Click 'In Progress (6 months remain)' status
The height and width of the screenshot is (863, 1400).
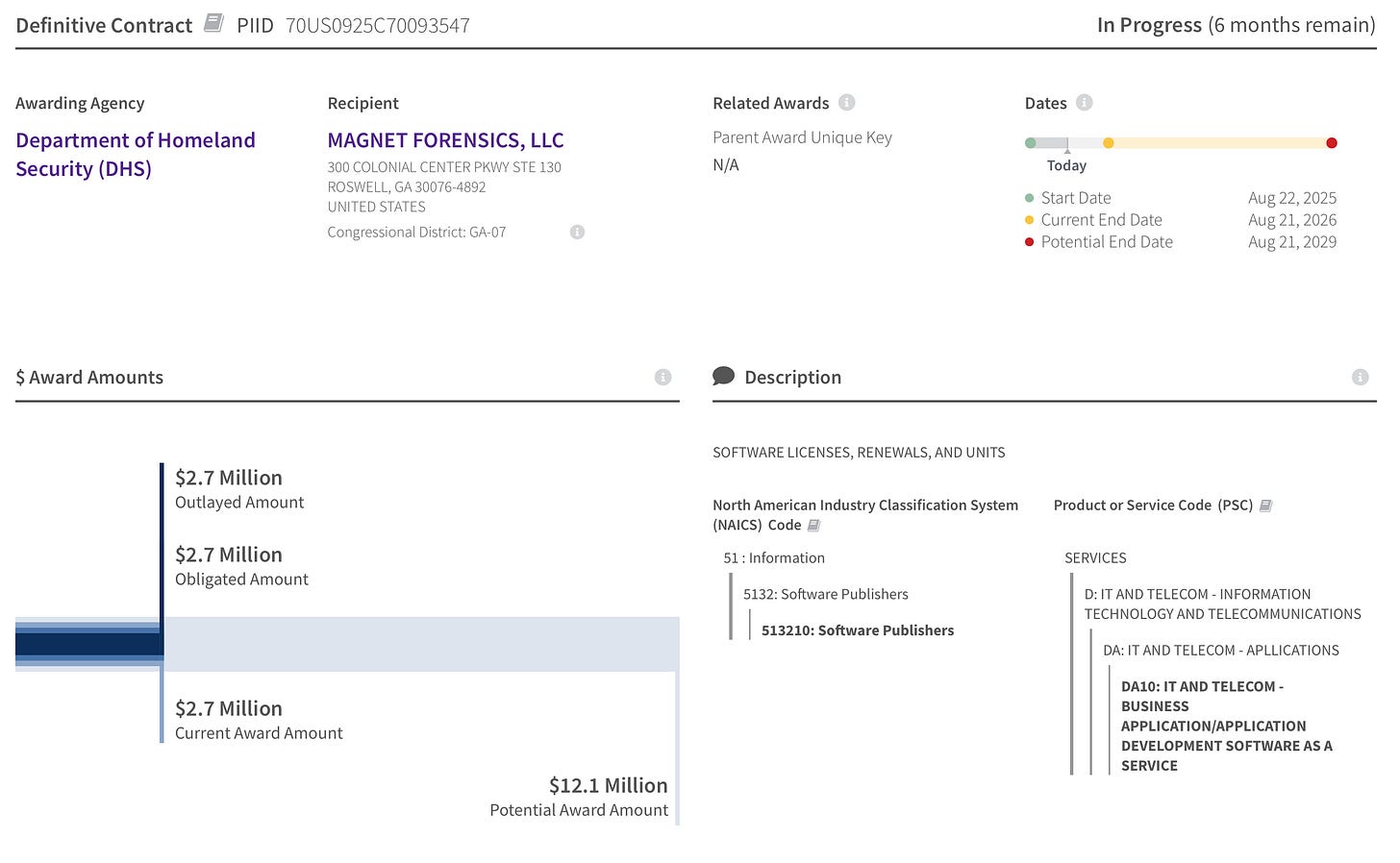click(x=1237, y=25)
